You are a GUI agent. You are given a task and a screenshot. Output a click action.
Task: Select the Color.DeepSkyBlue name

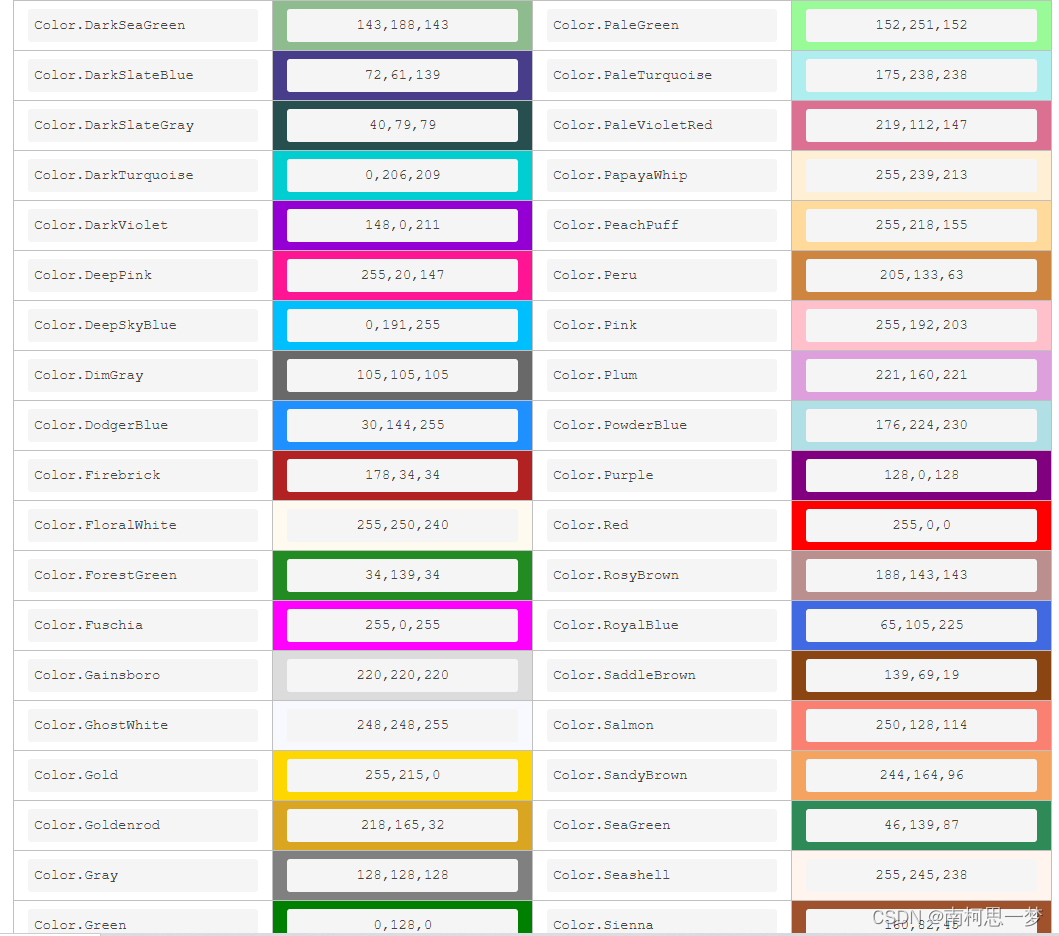[143, 325]
